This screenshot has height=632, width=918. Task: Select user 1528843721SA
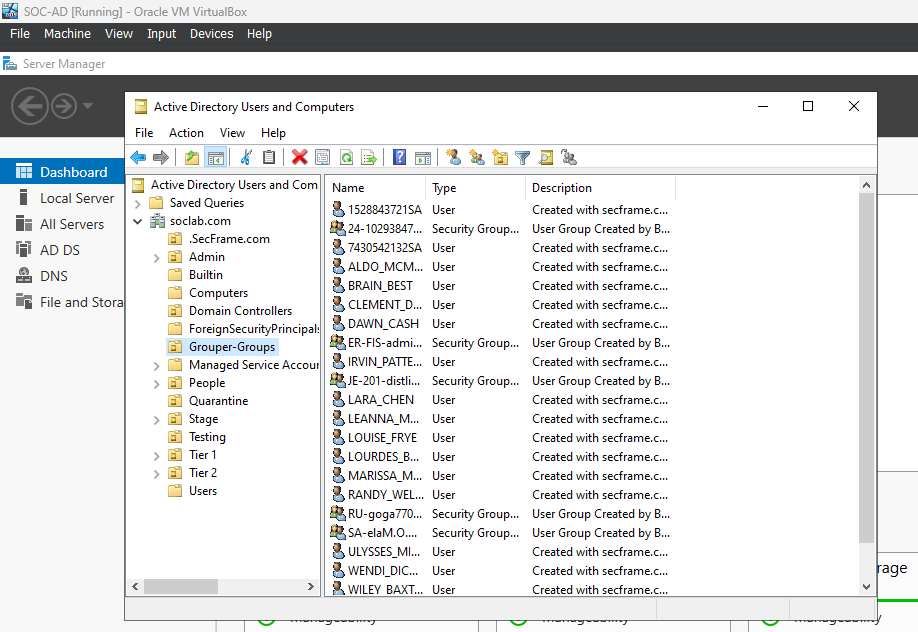[385, 210]
